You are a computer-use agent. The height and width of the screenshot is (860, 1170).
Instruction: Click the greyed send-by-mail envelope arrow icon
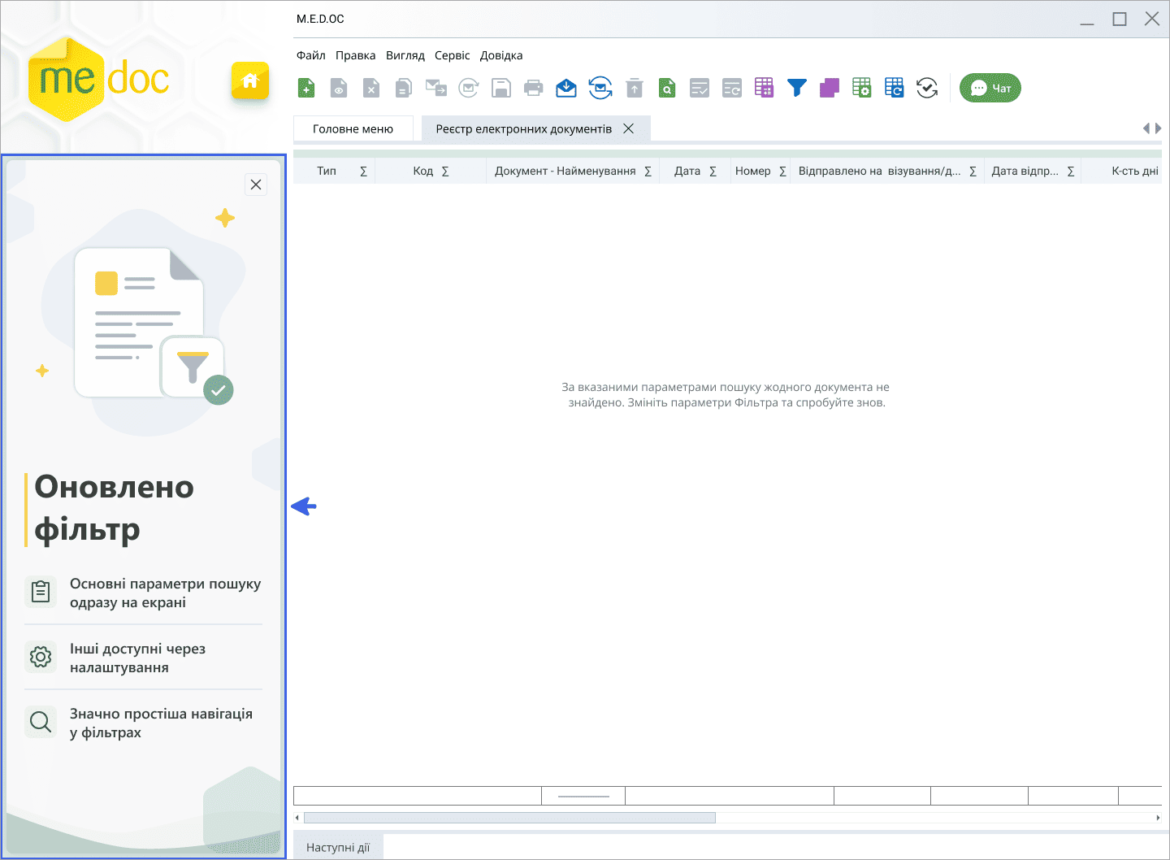point(436,88)
